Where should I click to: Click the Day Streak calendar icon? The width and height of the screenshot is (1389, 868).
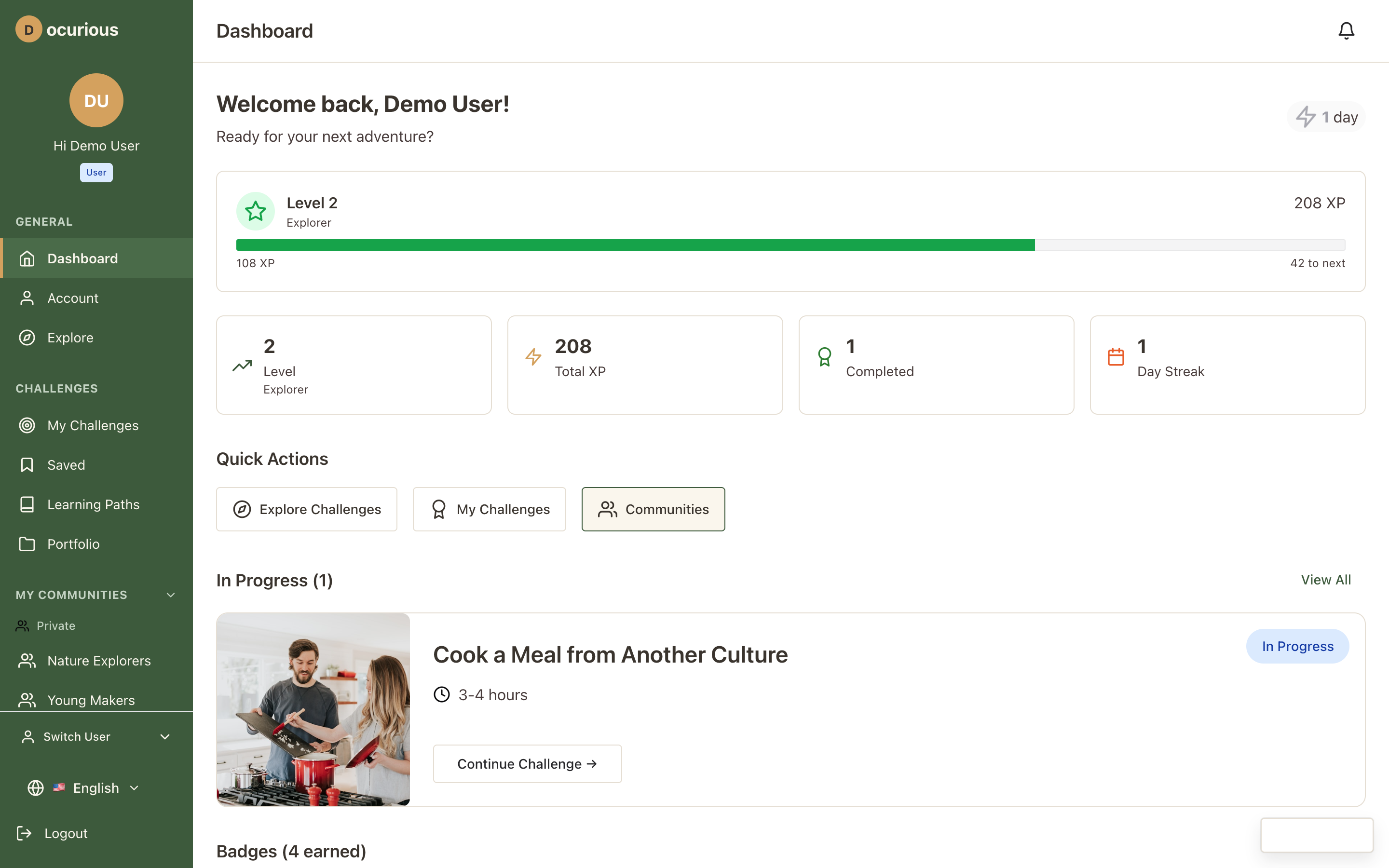click(1116, 356)
